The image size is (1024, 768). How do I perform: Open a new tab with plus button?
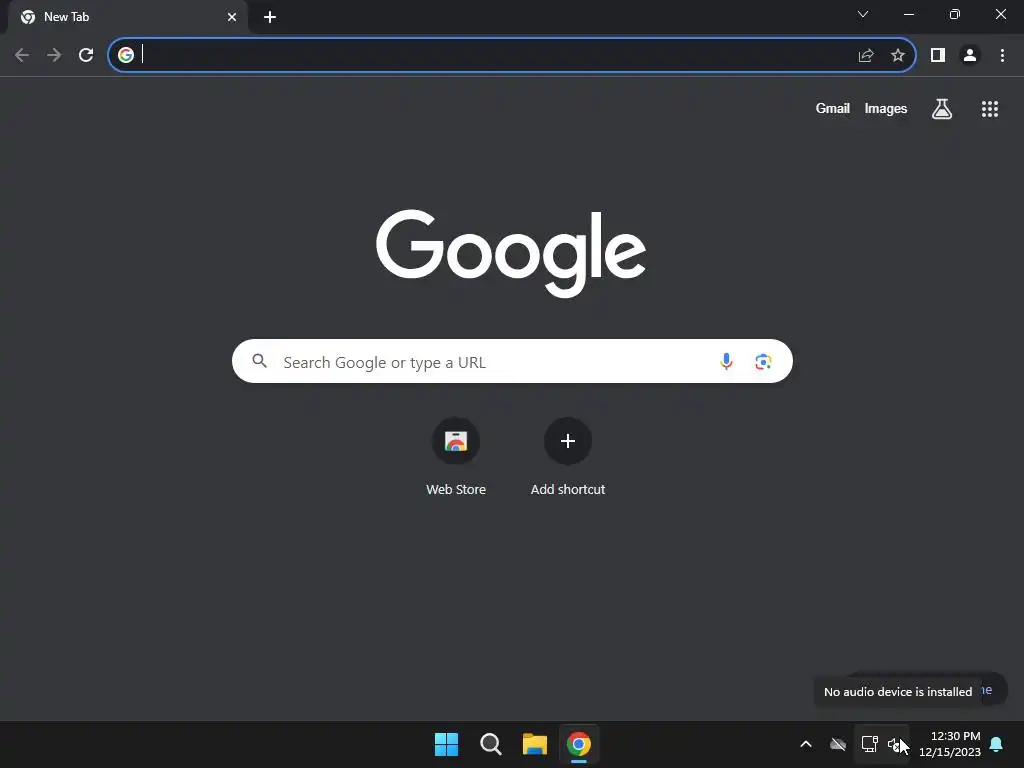(x=270, y=17)
